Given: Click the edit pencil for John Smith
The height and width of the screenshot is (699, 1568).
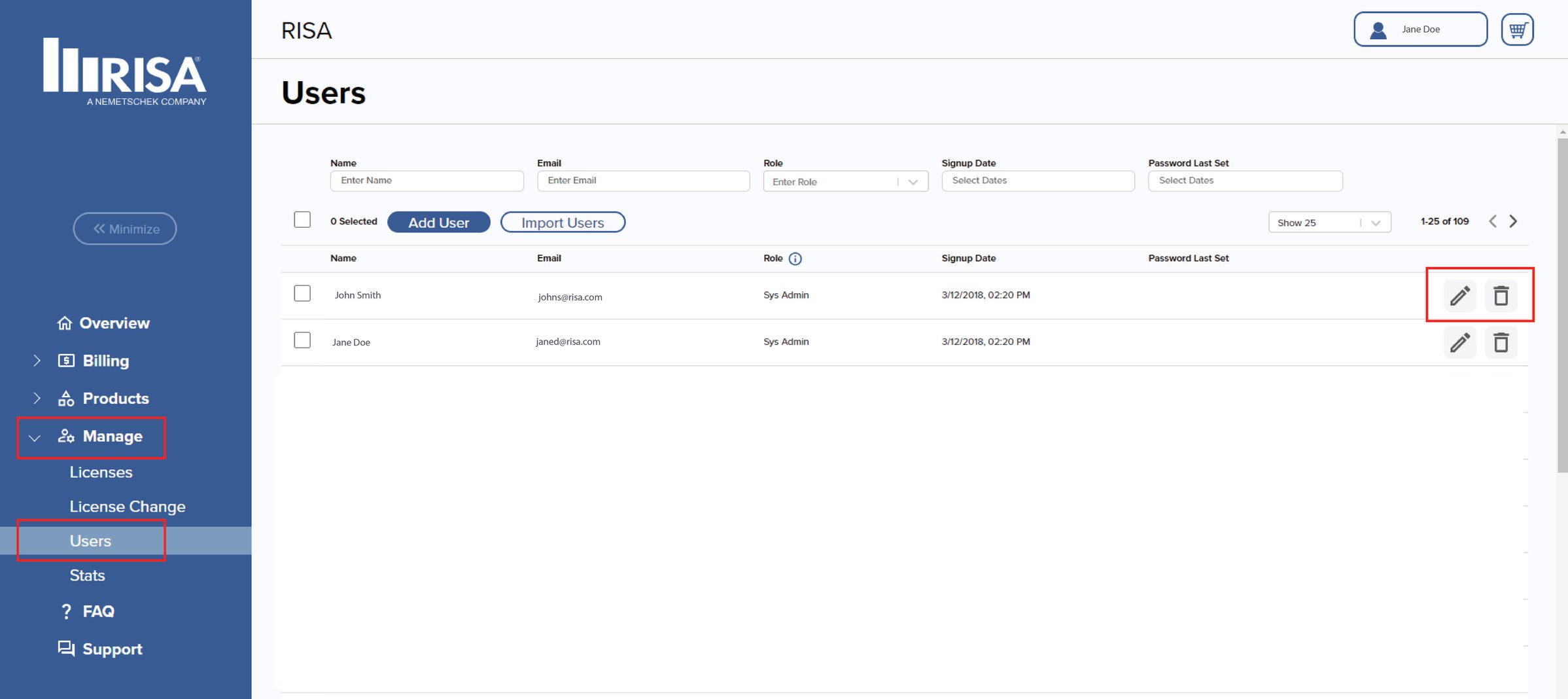Looking at the screenshot, I should coord(1459,296).
